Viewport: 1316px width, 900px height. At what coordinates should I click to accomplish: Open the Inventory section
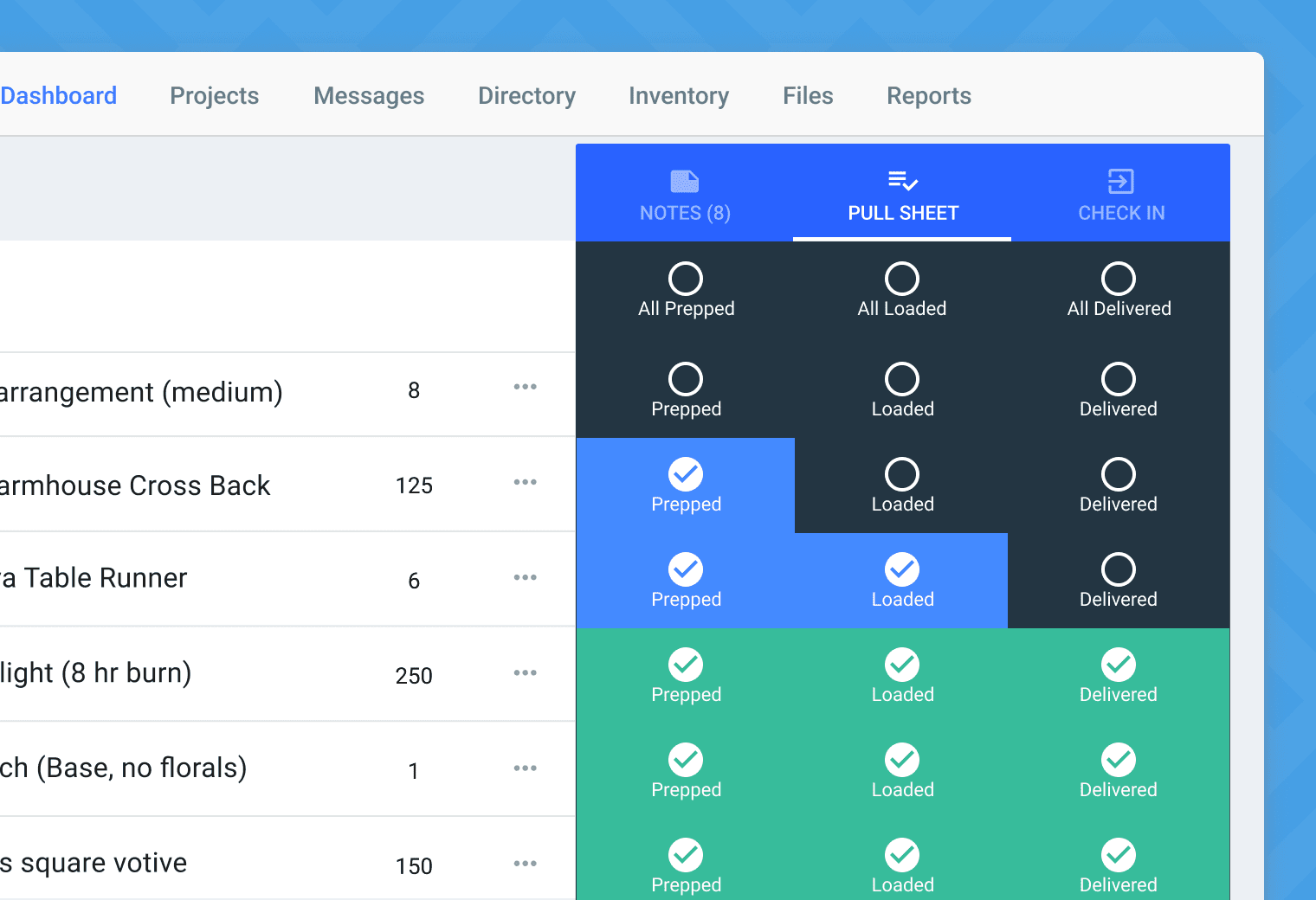pos(679,95)
